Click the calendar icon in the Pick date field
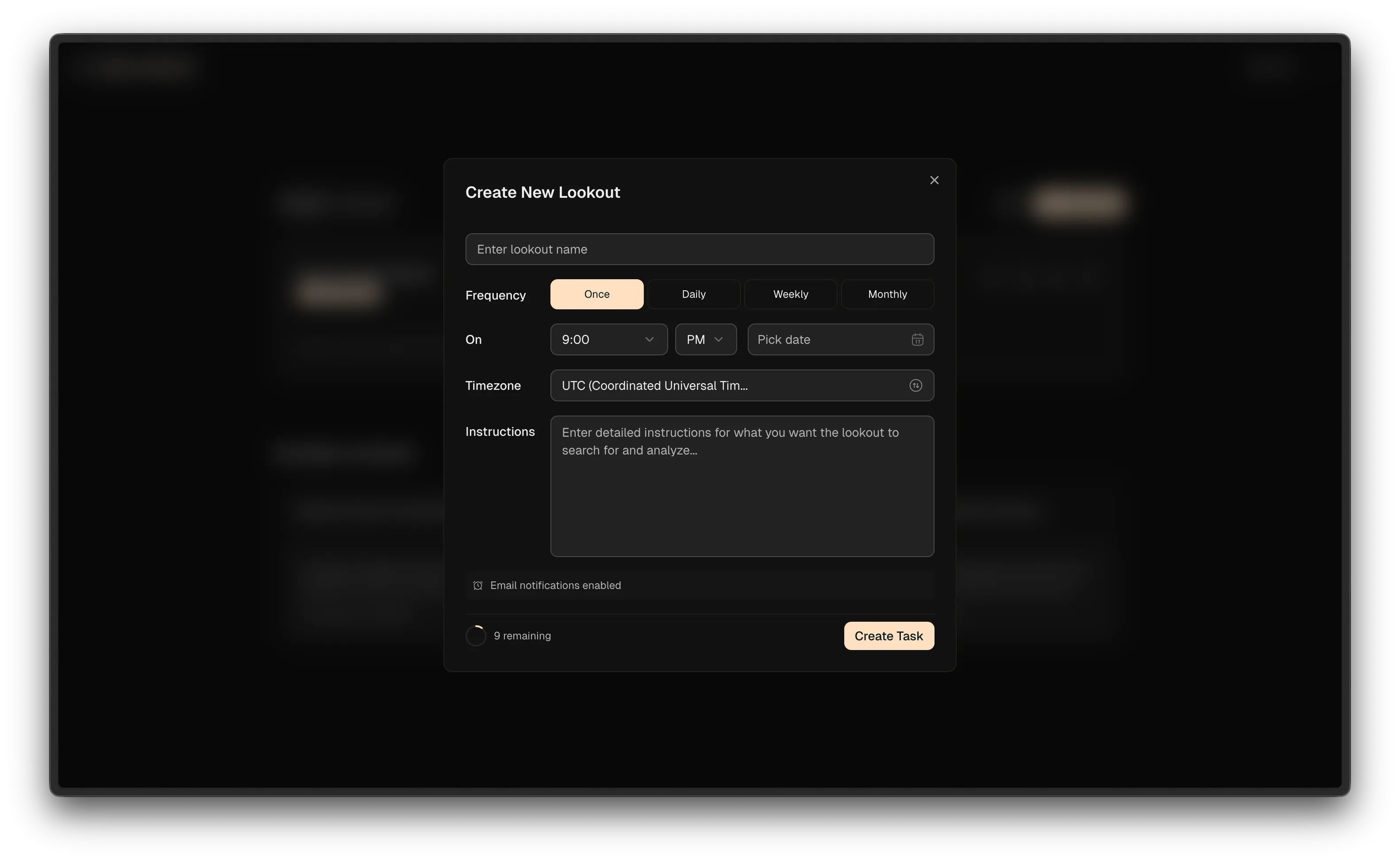This screenshot has height=862, width=1400. pos(917,339)
